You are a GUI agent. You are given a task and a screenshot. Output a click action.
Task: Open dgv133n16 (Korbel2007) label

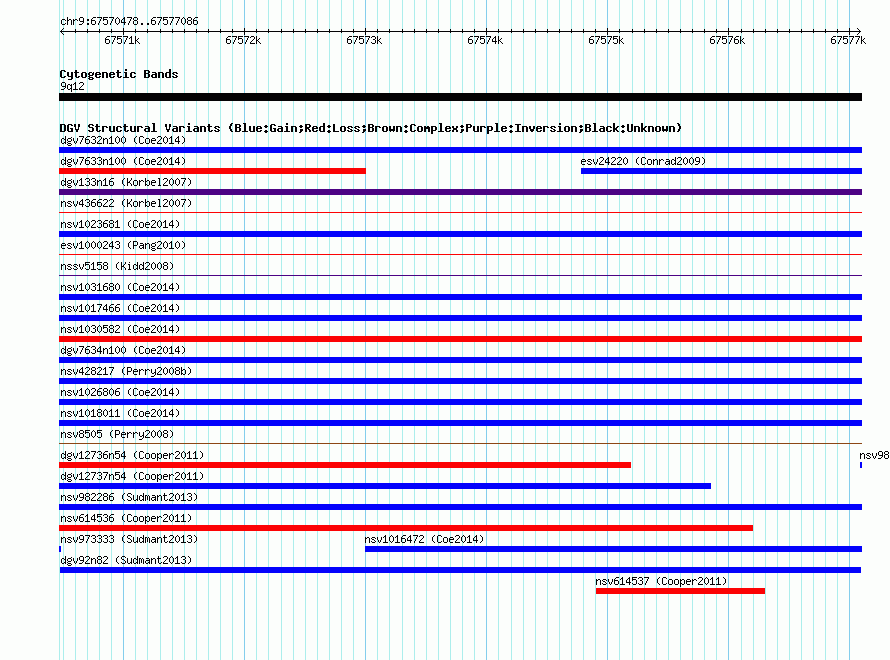pyautogui.click(x=126, y=182)
